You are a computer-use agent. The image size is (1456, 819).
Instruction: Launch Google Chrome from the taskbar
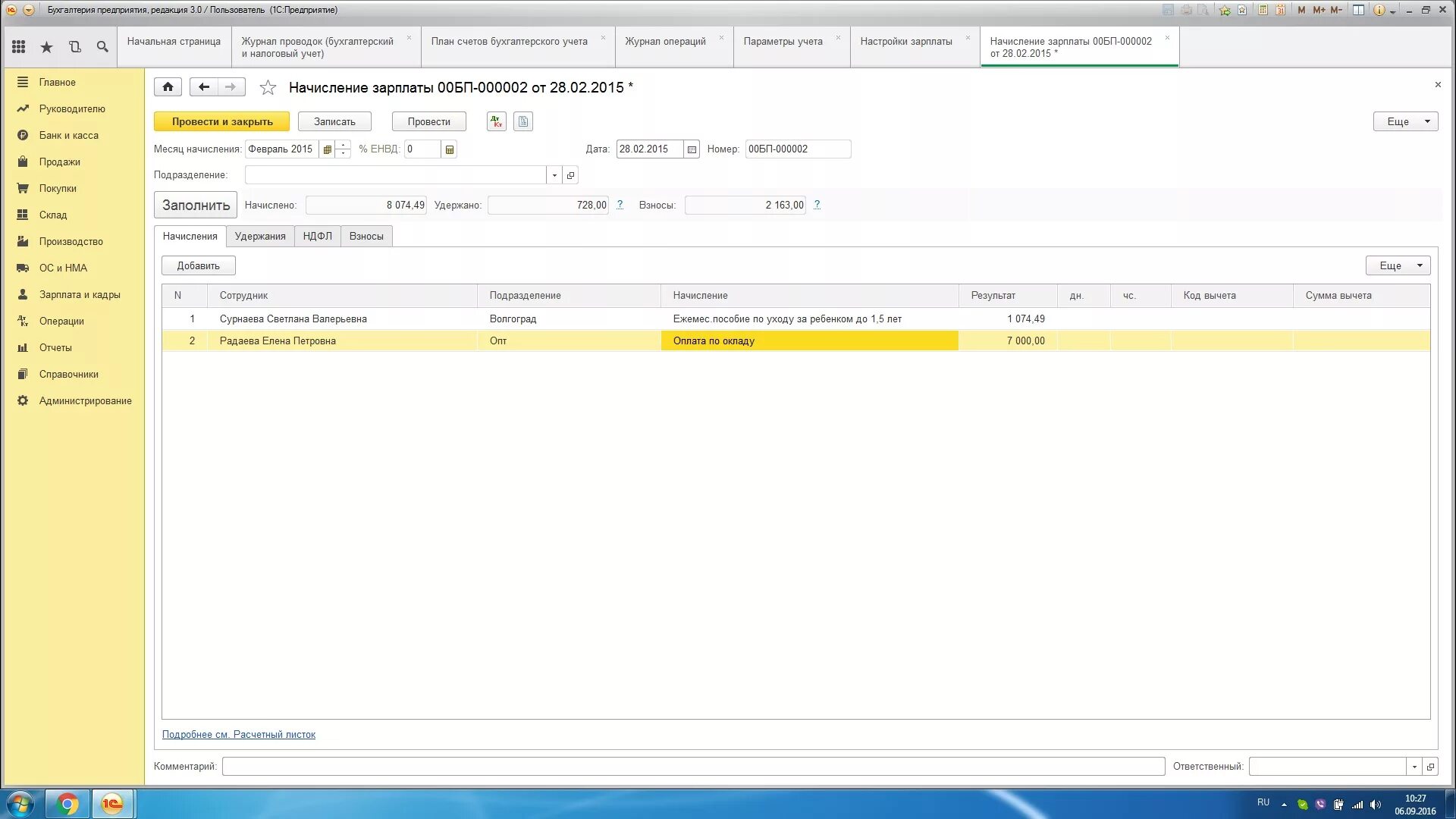67,803
